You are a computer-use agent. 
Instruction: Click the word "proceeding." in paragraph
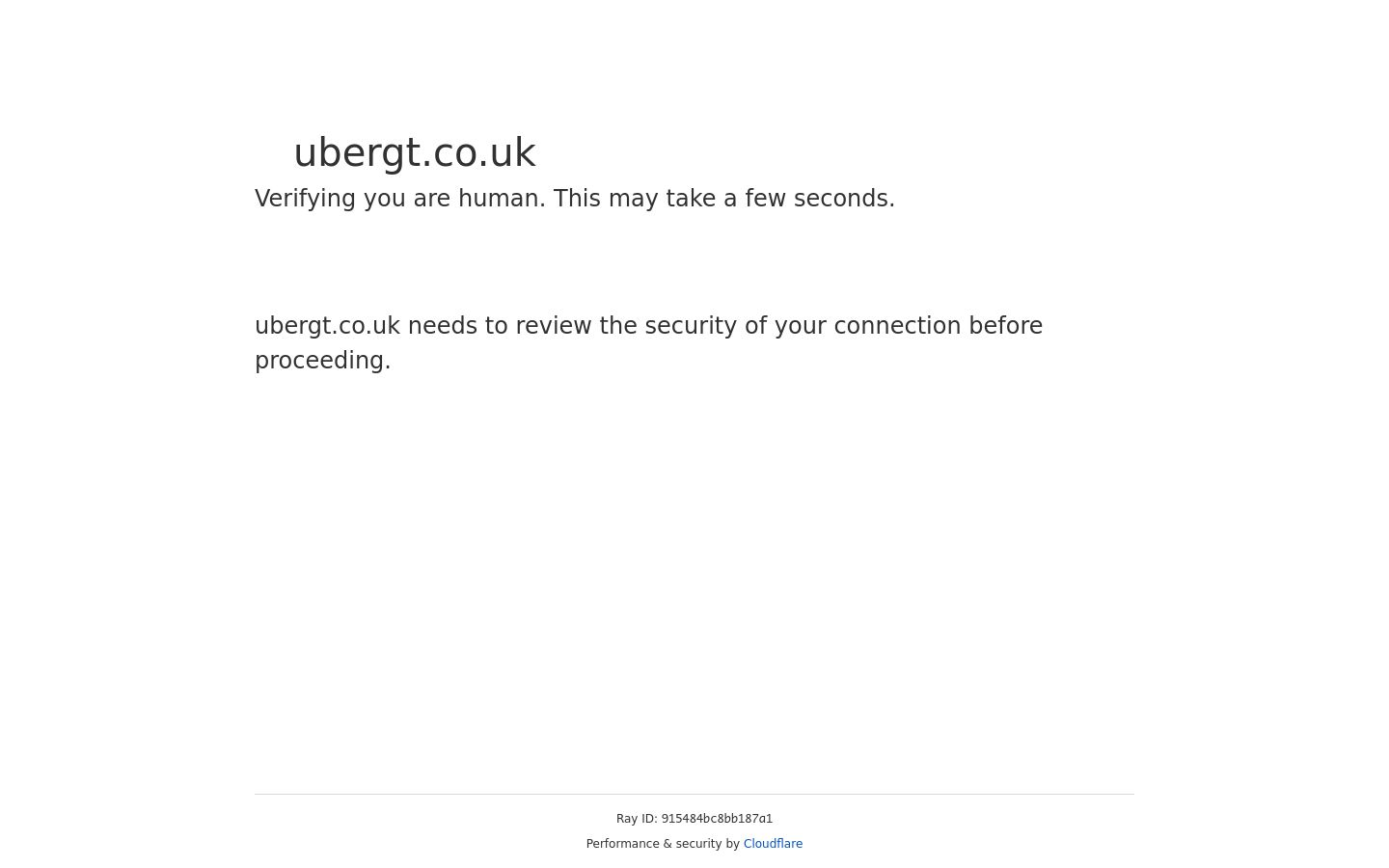click(x=323, y=361)
